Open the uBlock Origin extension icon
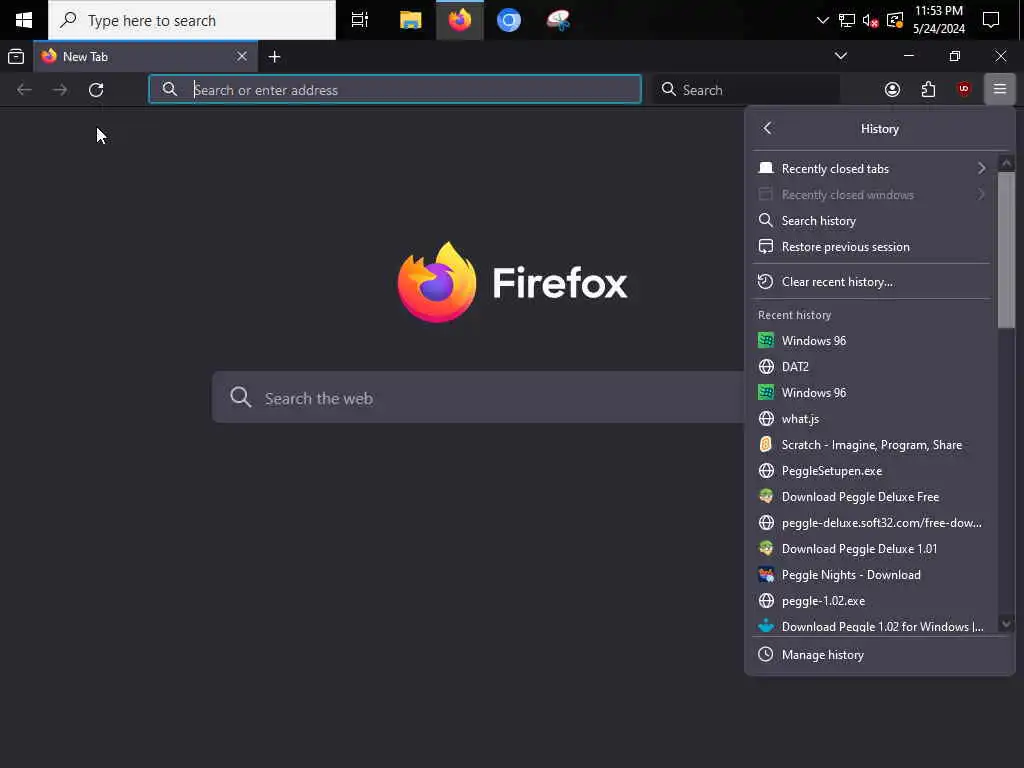Viewport: 1024px width, 768px height. [x=964, y=89]
